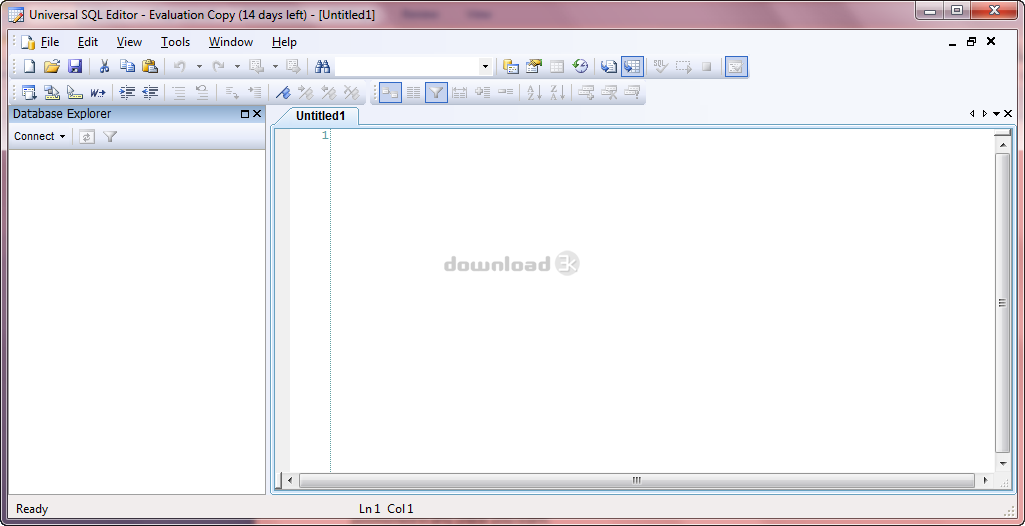Click the vertical scrollbar down arrow
This screenshot has width=1025, height=526.
(x=1003, y=463)
